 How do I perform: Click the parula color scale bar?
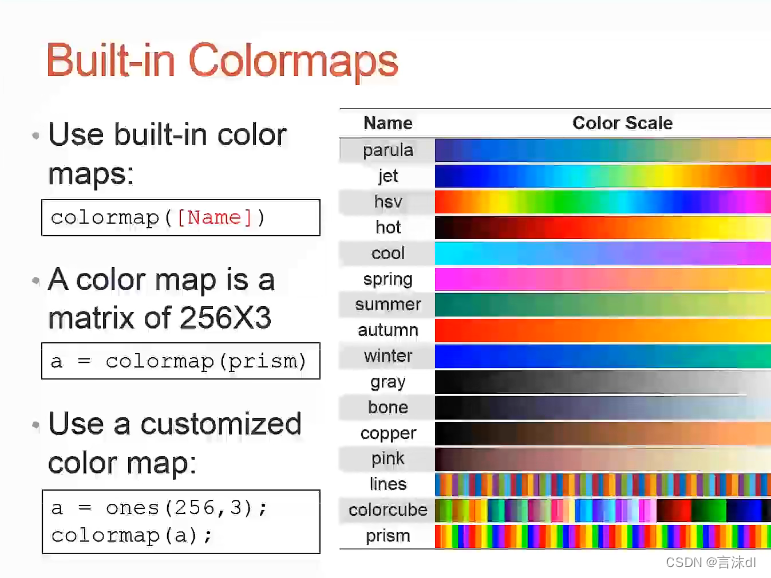point(602,151)
